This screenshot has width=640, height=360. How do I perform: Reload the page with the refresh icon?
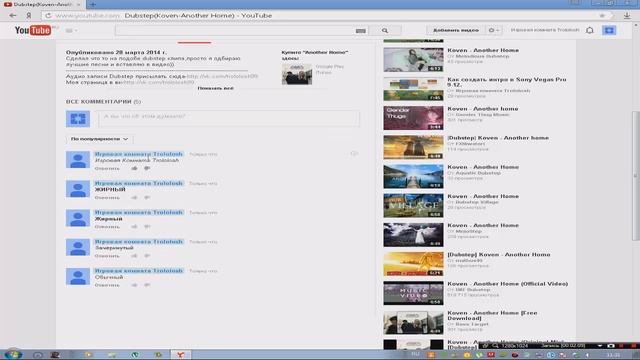coord(48,16)
